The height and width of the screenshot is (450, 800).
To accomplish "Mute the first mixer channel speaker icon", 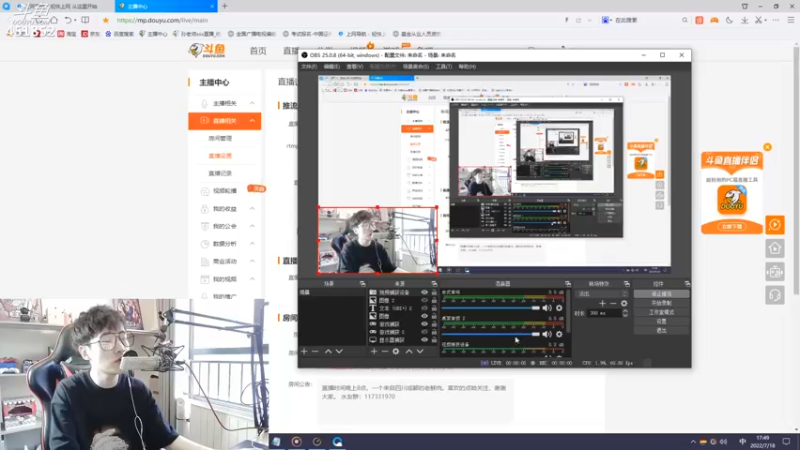I will (547, 308).
